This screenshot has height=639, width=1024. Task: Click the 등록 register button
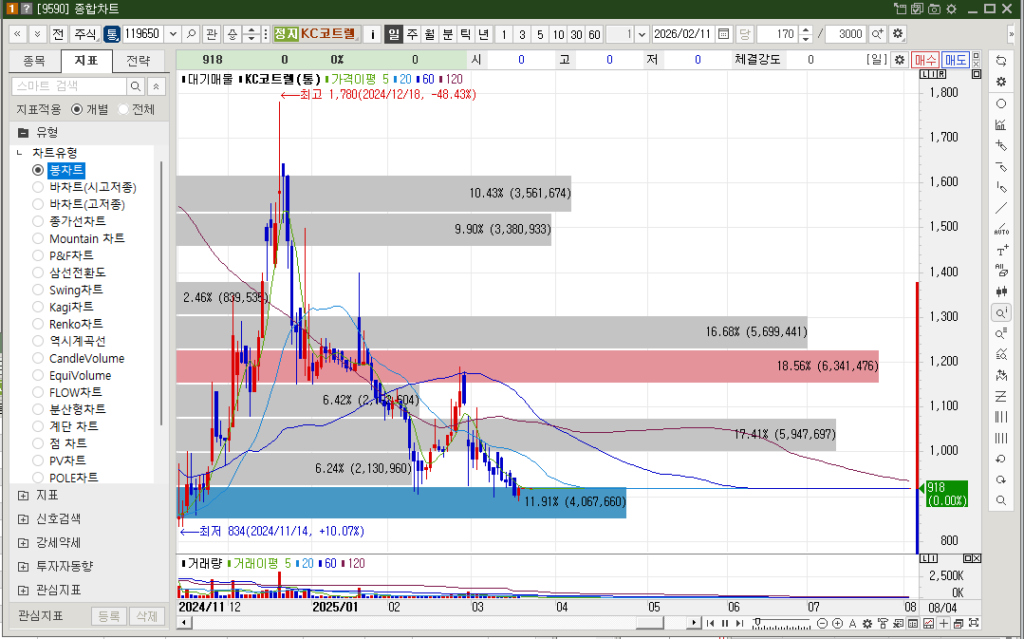tap(108, 616)
